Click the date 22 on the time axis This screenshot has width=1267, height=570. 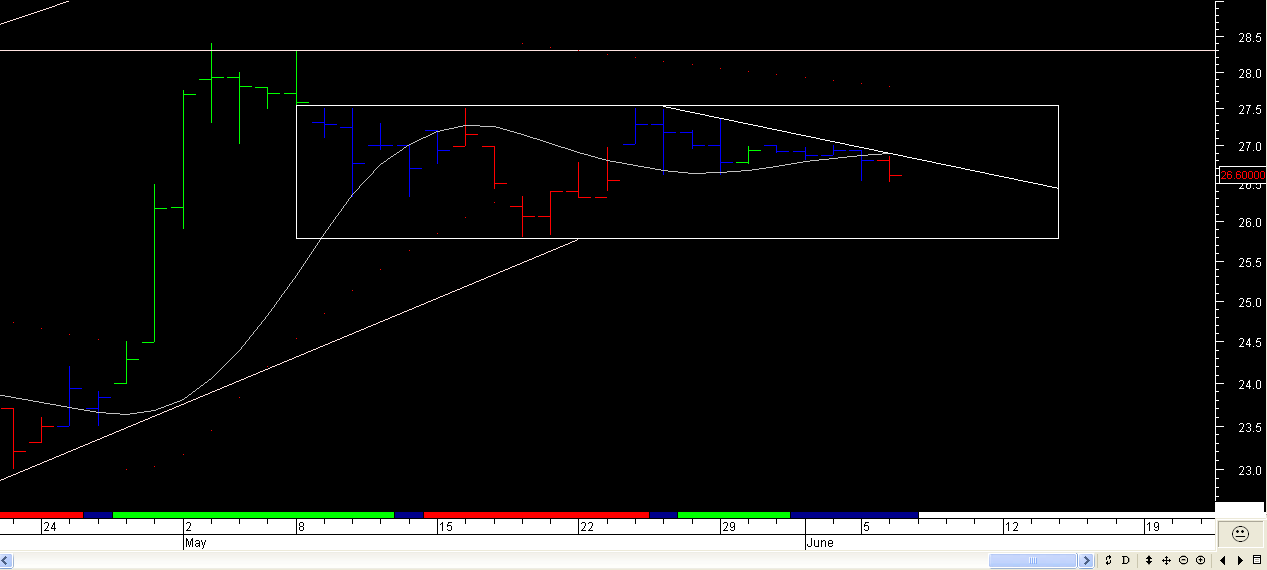click(587, 527)
